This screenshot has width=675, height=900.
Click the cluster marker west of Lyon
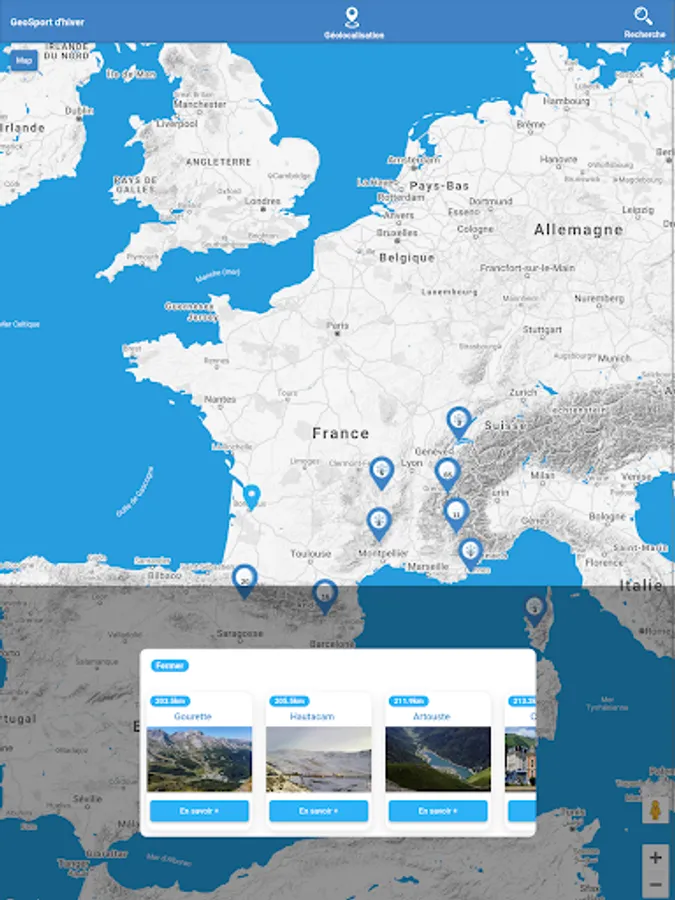pos(382,473)
